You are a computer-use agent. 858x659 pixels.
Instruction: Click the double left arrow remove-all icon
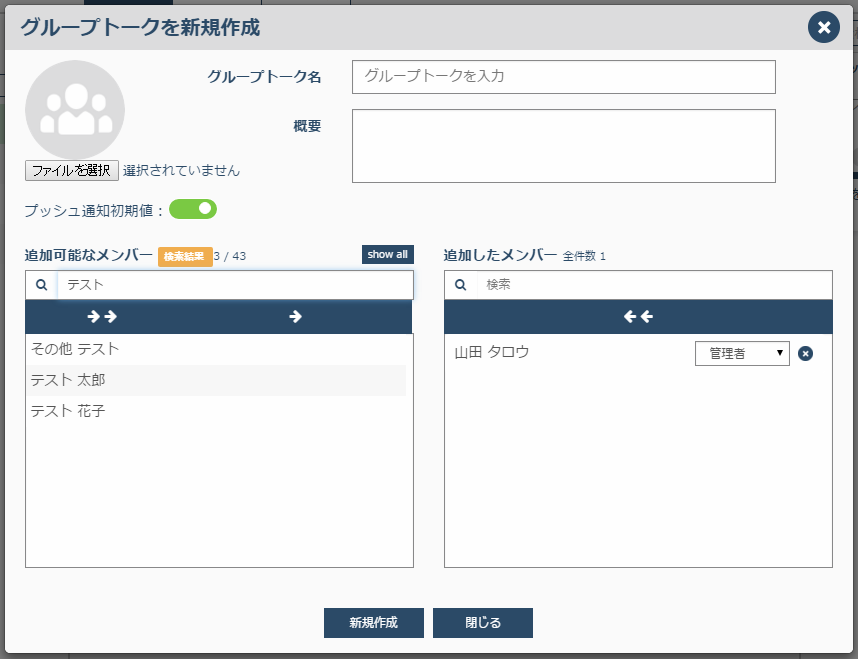tap(638, 316)
